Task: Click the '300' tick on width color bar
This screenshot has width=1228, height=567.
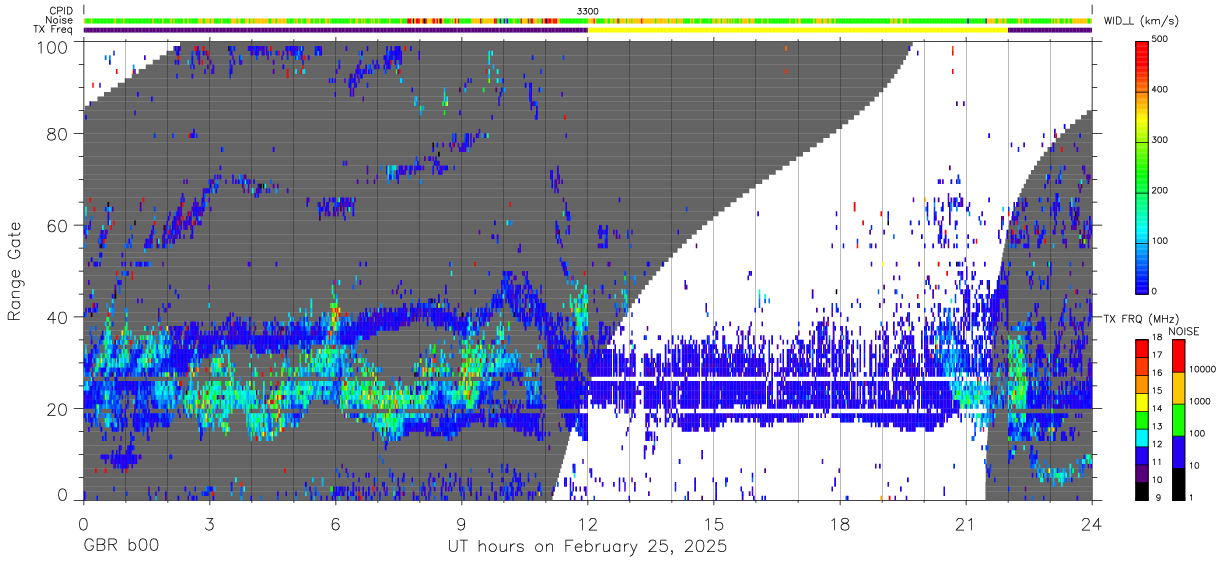Action: click(1162, 140)
